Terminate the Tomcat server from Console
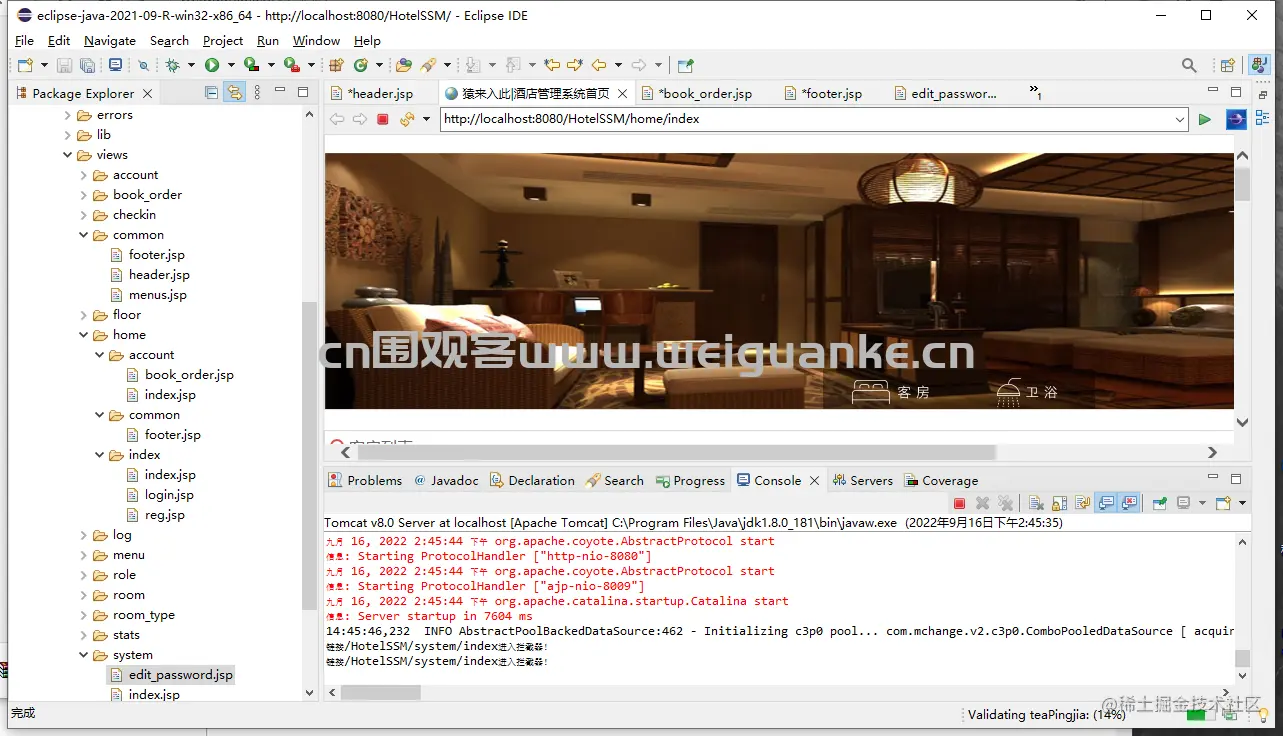 tap(959, 503)
